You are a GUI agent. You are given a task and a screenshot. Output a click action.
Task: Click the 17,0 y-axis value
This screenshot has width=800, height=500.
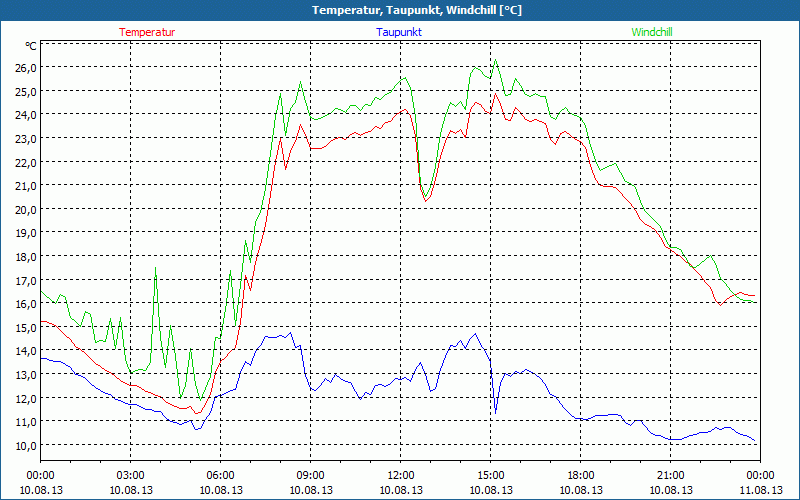(x=26, y=280)
